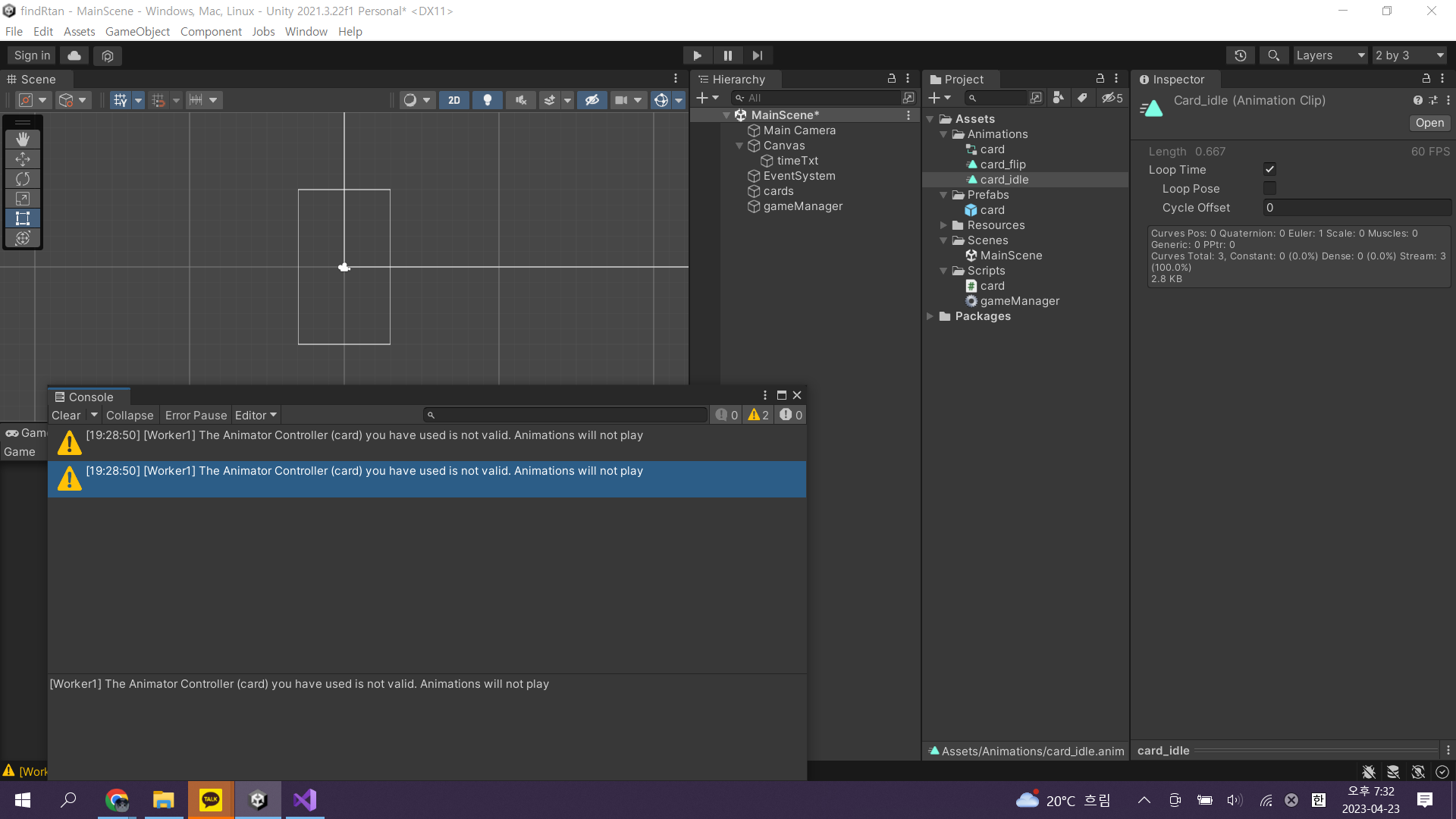
Task: Open Inspector help reference icon
Action: pyautogui.click(x=1417, y=100)
